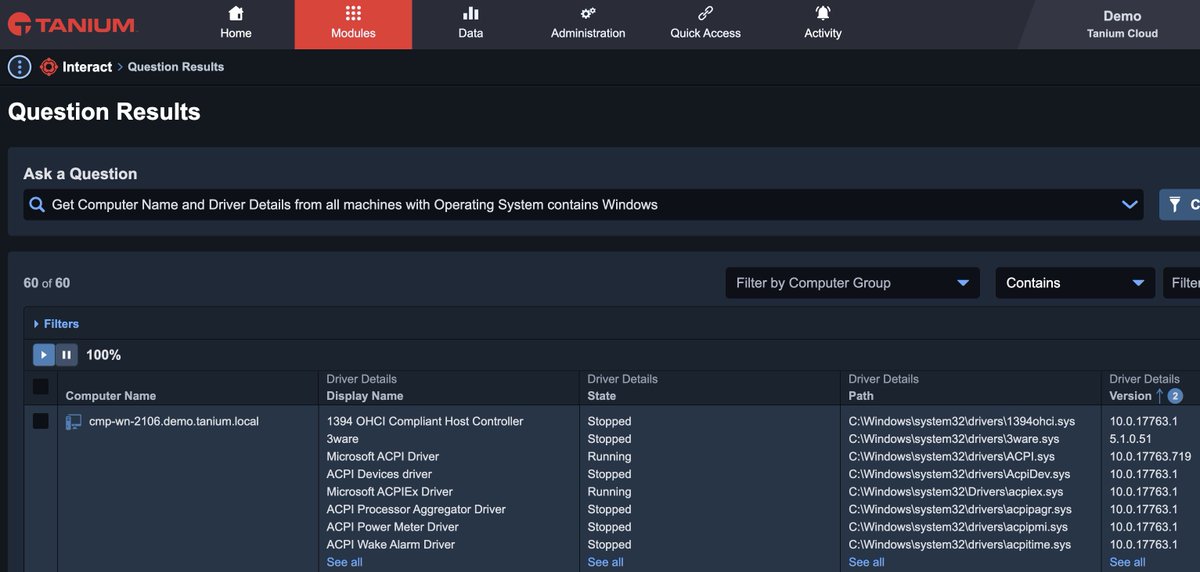Click version 5.1.0.51
The height and width of the screenshot is (572, 1200).
(1131, 439)
